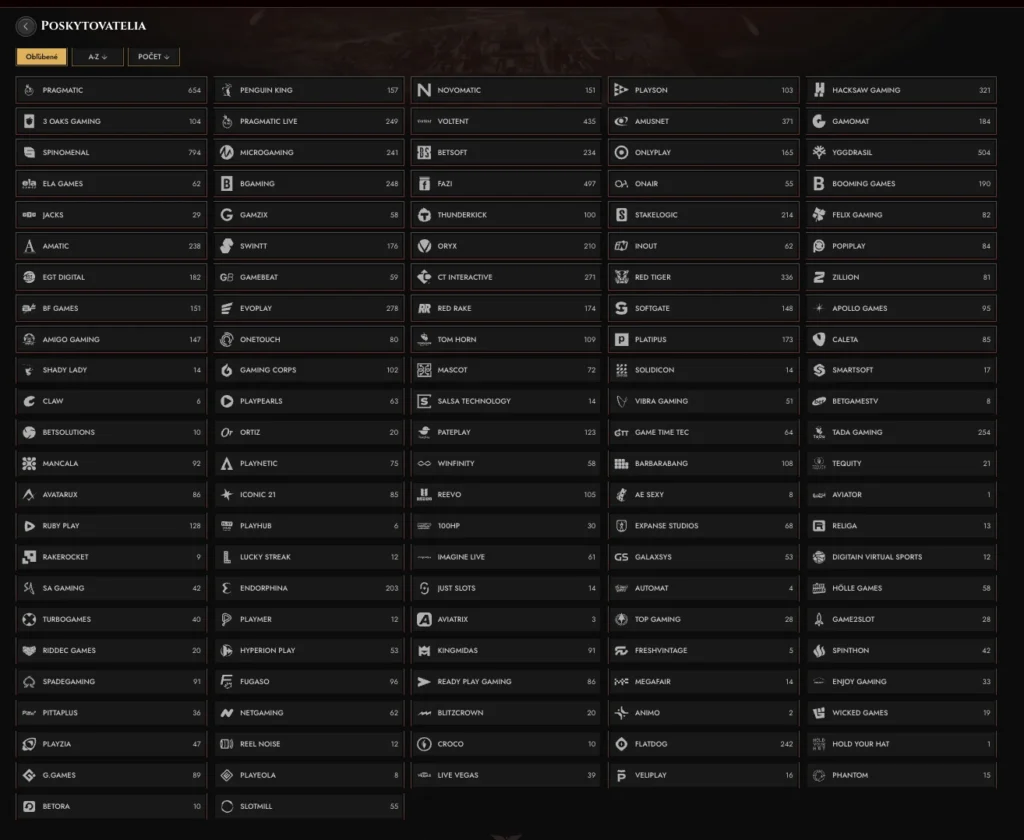Open the Tada Gaming provider
Screen dimensions: 1024x840
pos(901,432)
